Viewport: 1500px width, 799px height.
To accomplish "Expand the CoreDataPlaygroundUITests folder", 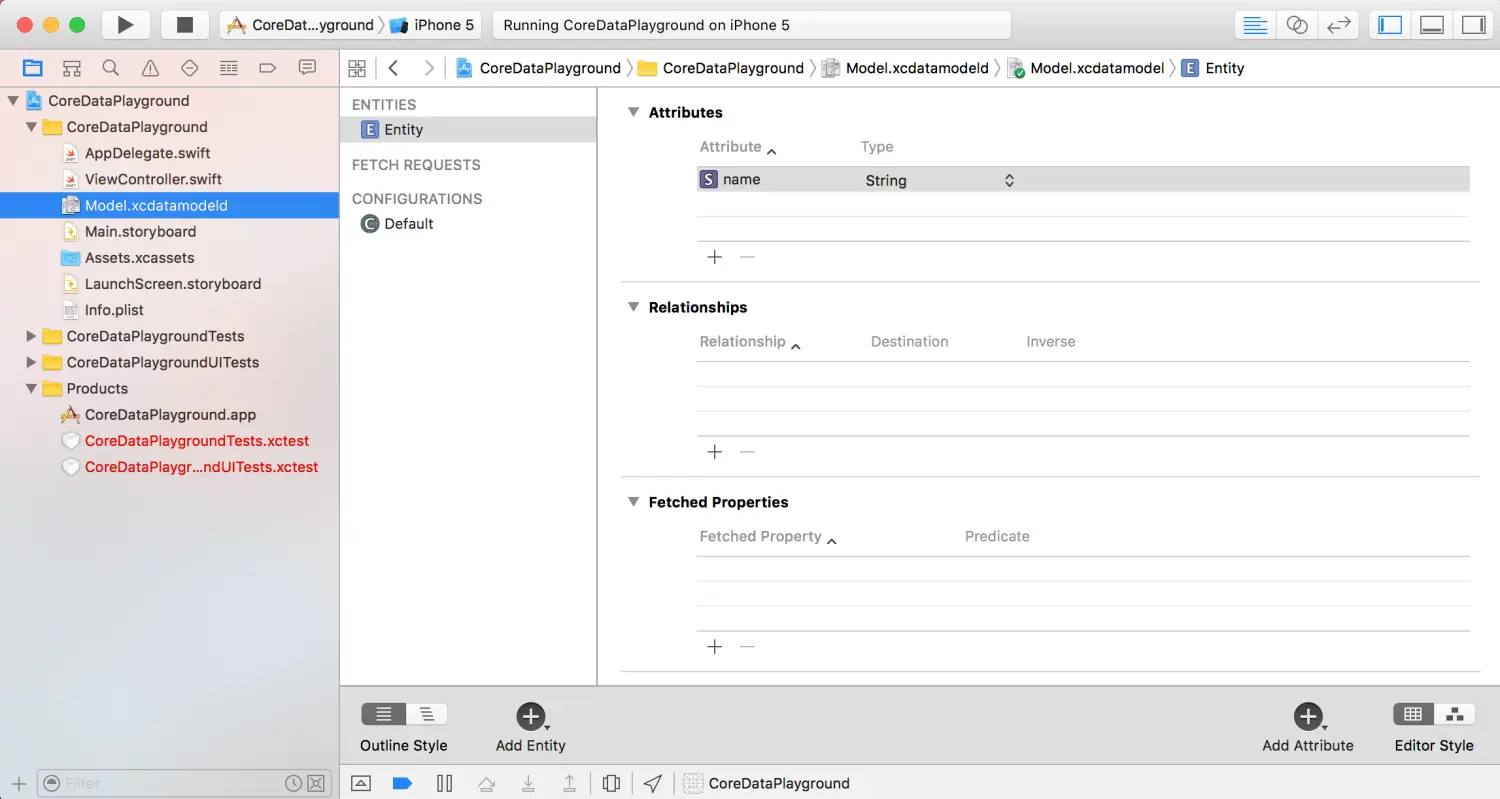I will point(31,362).
